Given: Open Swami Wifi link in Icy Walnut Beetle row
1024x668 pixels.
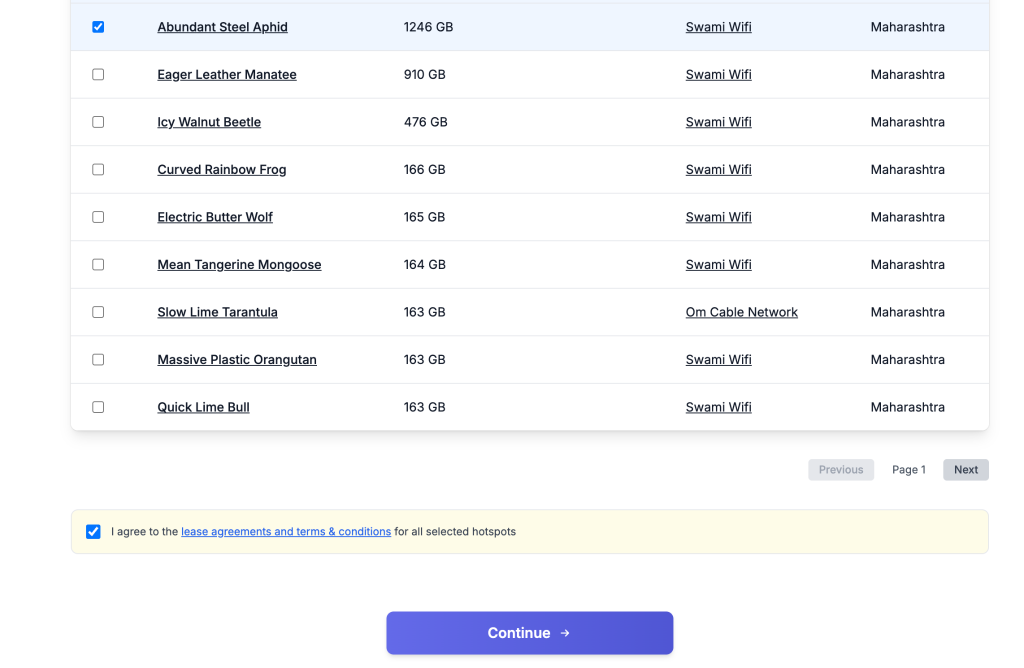Looking at the screenshot, I should 718,122.
